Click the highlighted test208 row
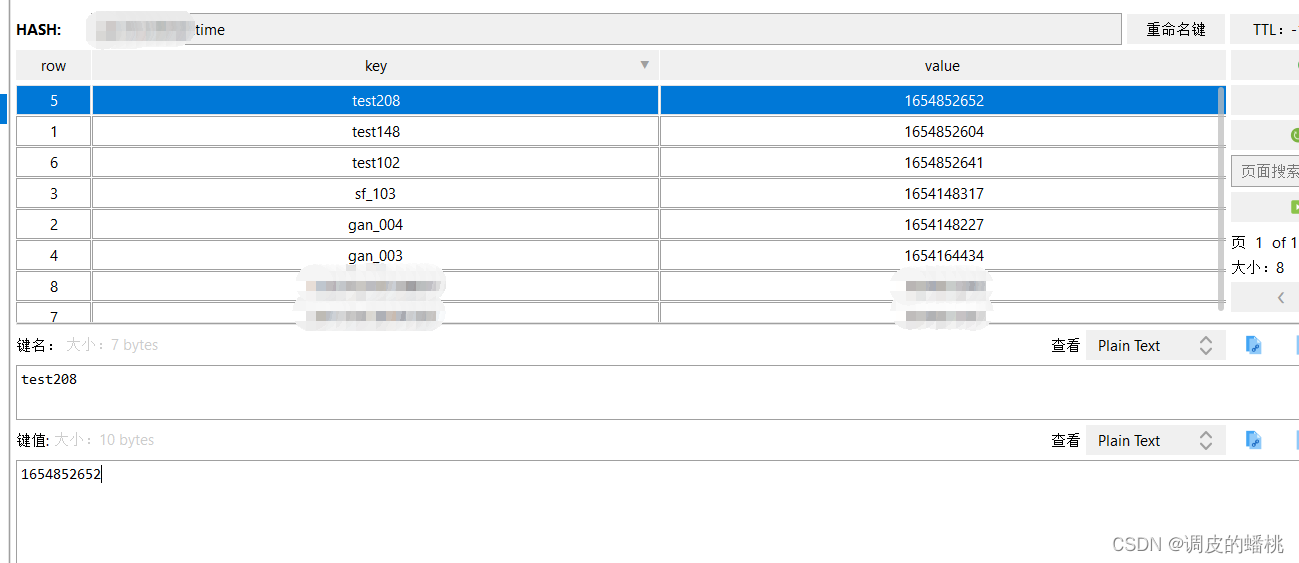This screenshot has height=563, width=1299. [376, 101]
